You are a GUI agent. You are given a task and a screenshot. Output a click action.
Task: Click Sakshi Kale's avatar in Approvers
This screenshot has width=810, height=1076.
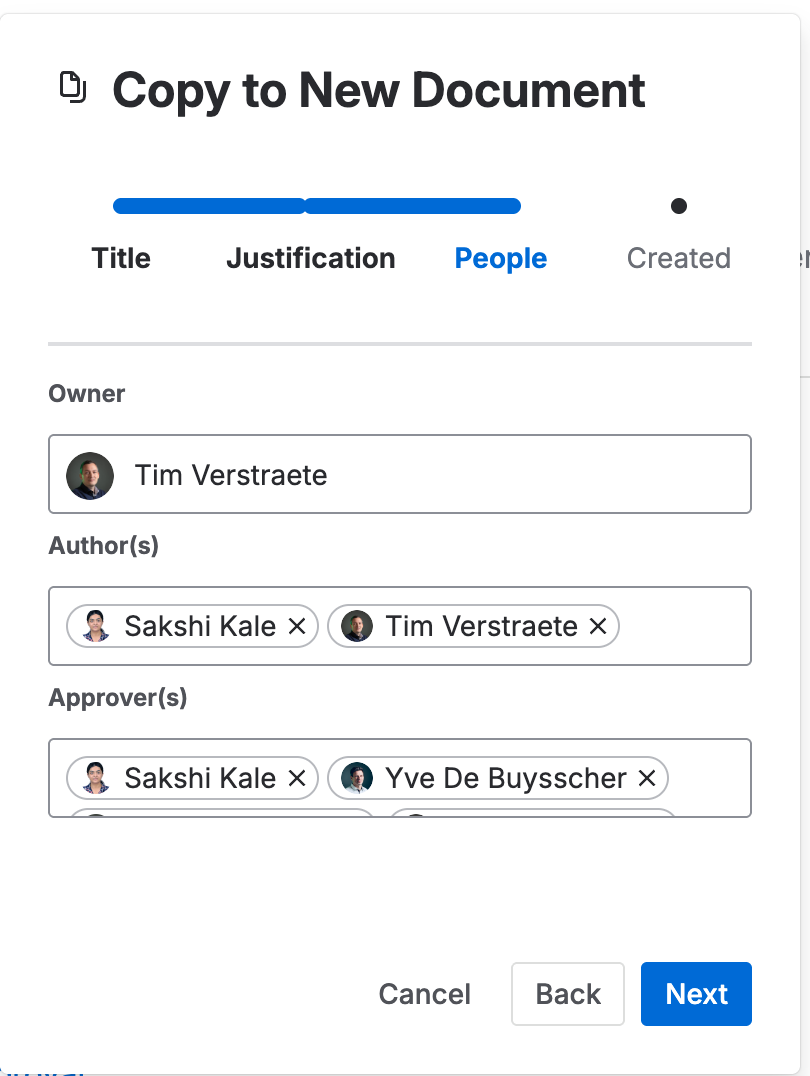click(x=96, y=778)
